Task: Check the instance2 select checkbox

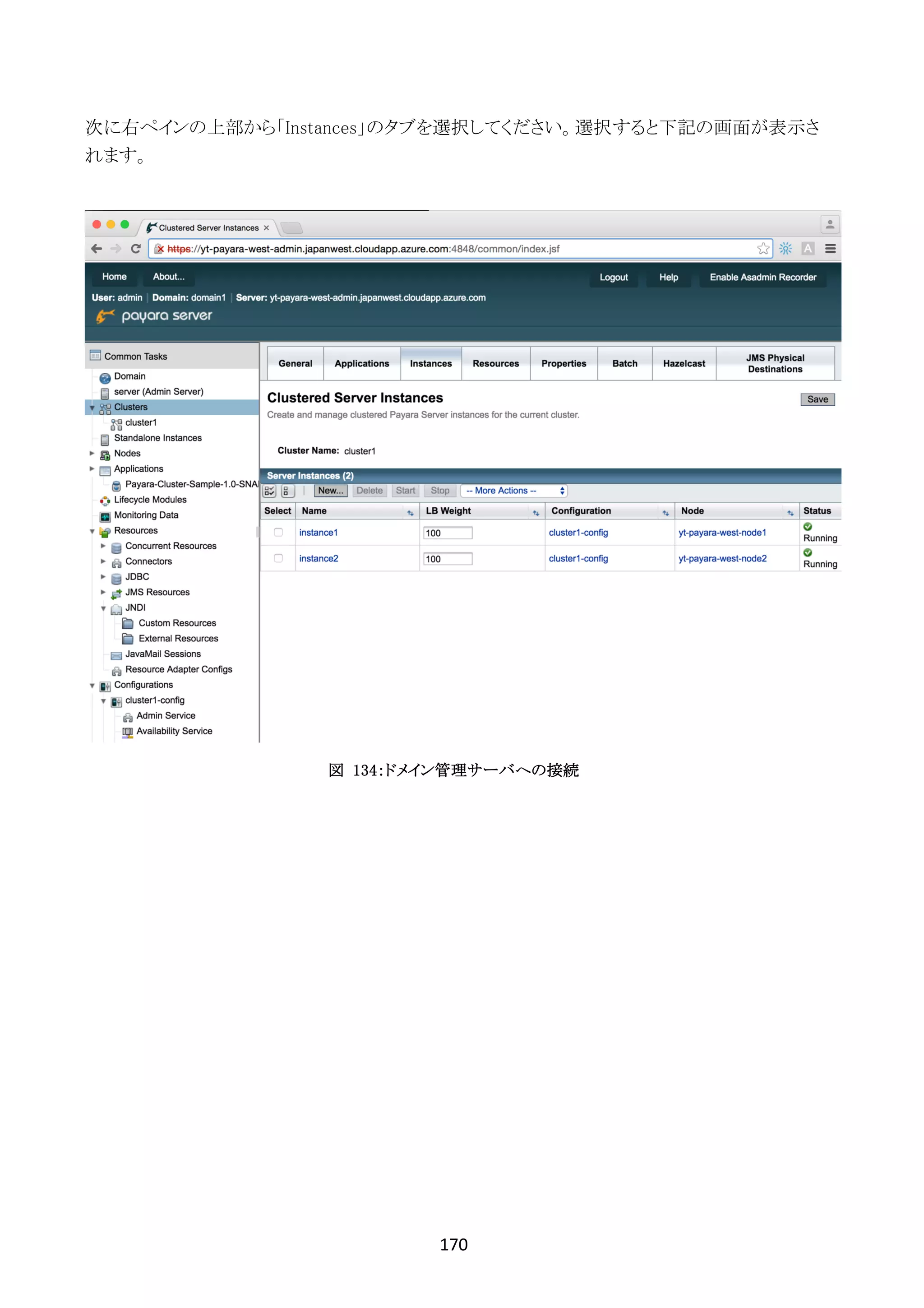Action: 278,558
